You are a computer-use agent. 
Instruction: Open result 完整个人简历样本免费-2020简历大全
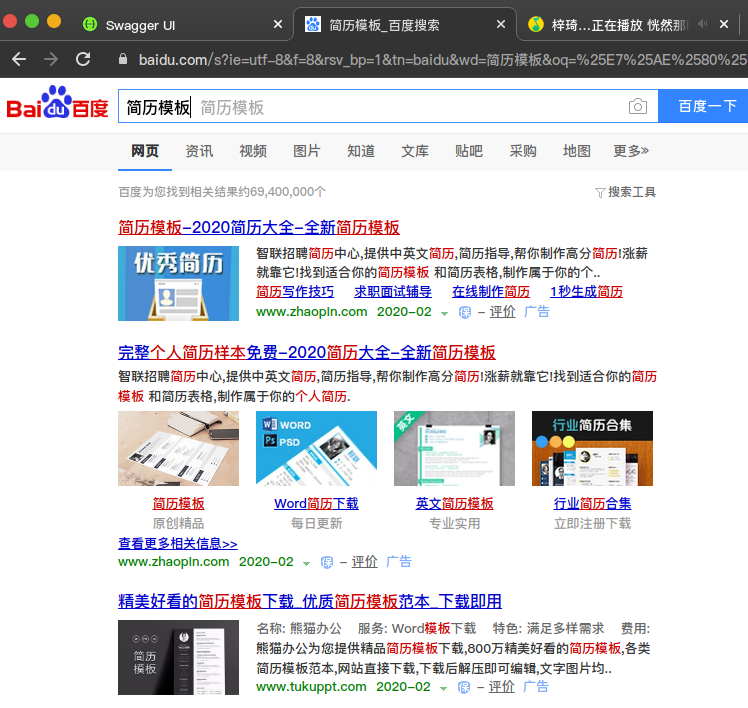click(x=307, y=353)
